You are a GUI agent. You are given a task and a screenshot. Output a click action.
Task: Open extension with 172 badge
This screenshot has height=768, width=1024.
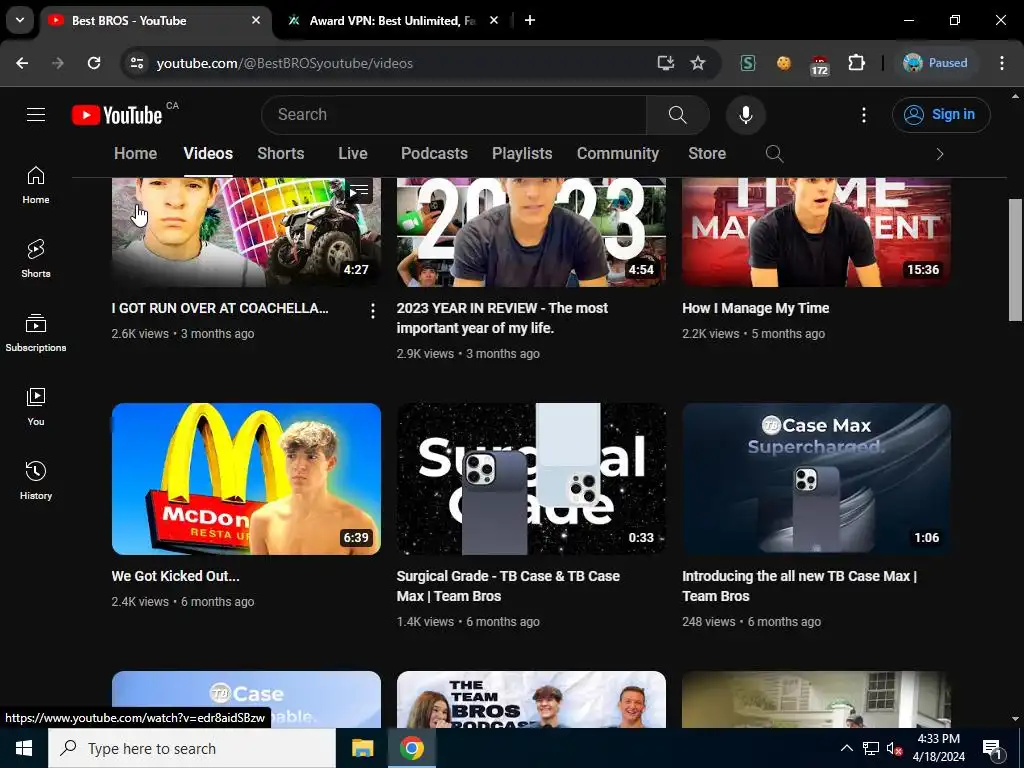820,65
